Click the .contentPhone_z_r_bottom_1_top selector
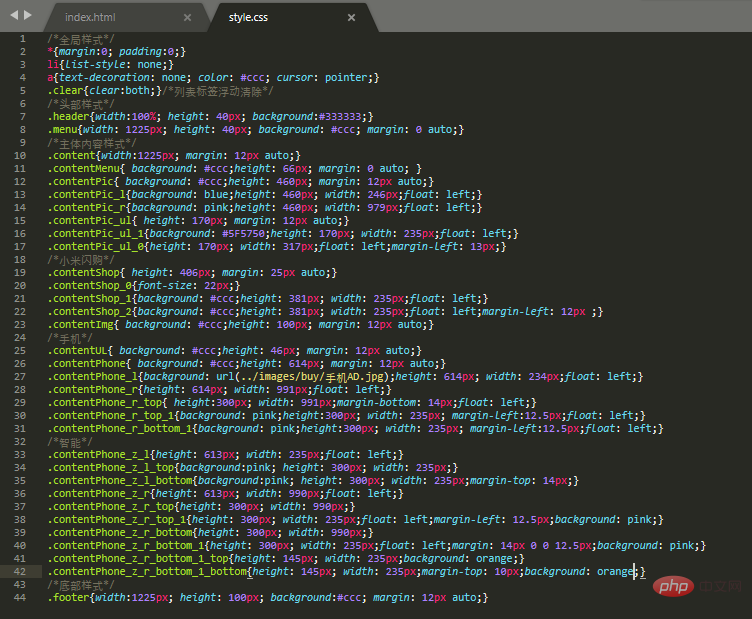This screenshot has height=619, width=752. (x=138, y=559)
